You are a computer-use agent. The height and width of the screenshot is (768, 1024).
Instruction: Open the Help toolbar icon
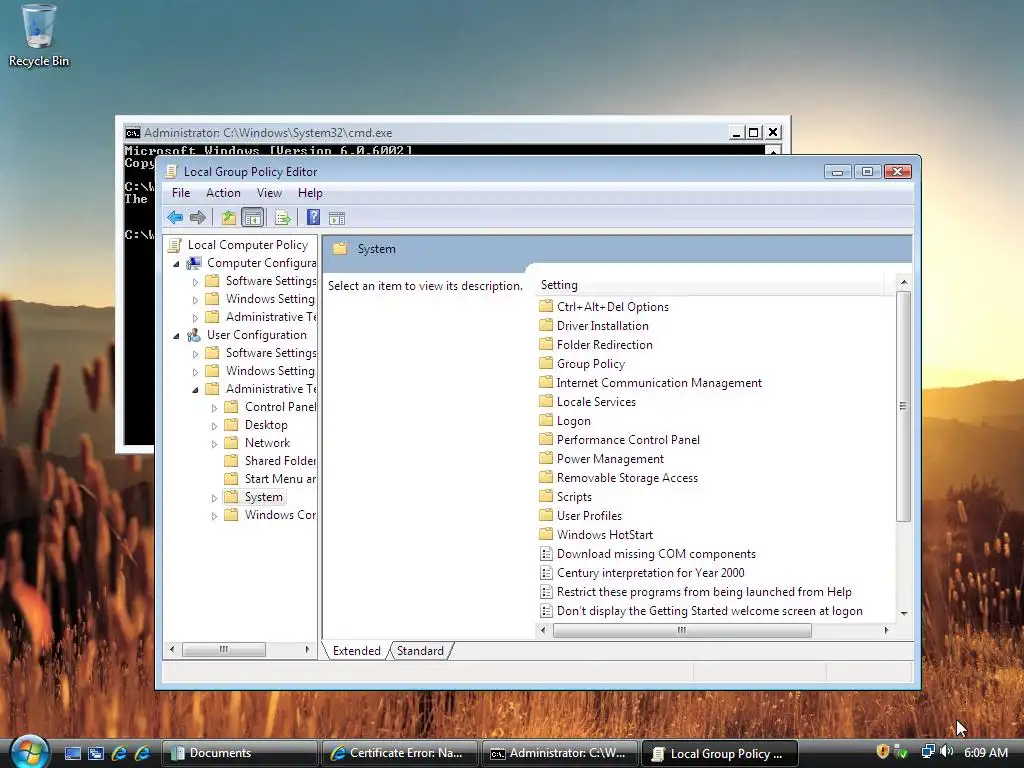pos(313,217)
